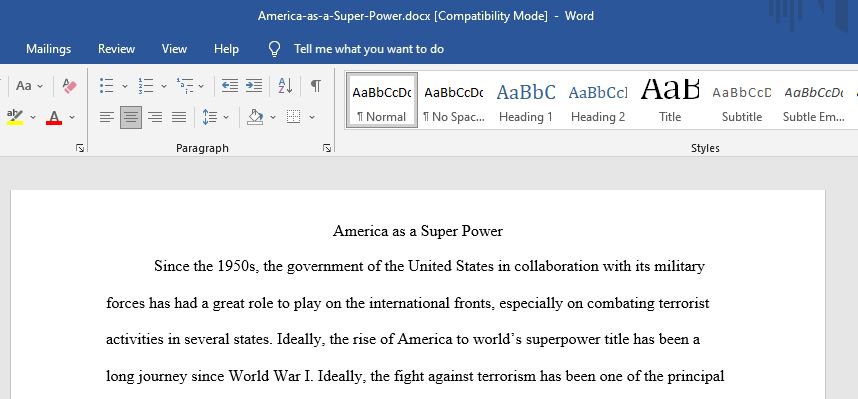Open the shading color dropdown arrow

(273, 117)
